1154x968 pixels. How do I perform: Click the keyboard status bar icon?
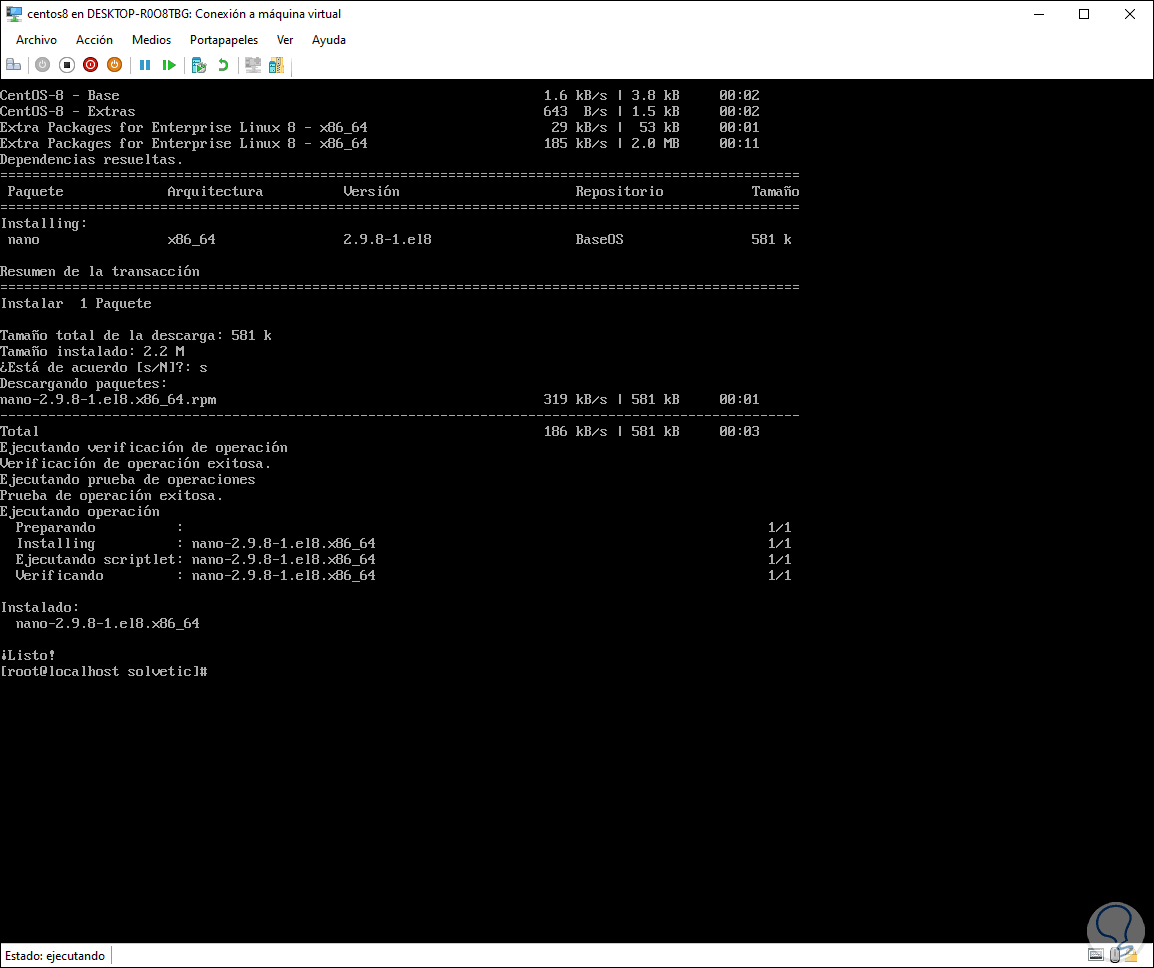(x=1096, y=955)
